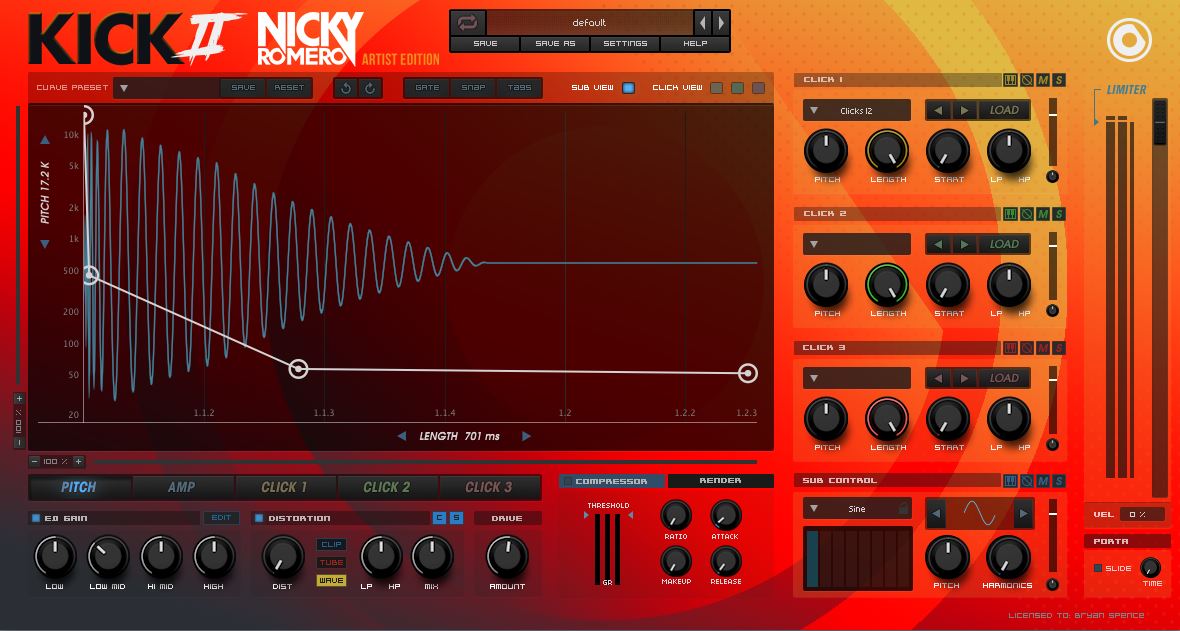Enable the EQ Gain power checkbox
The height and width of the screenshot is (631, 1180).
click(x=35, y=518)
